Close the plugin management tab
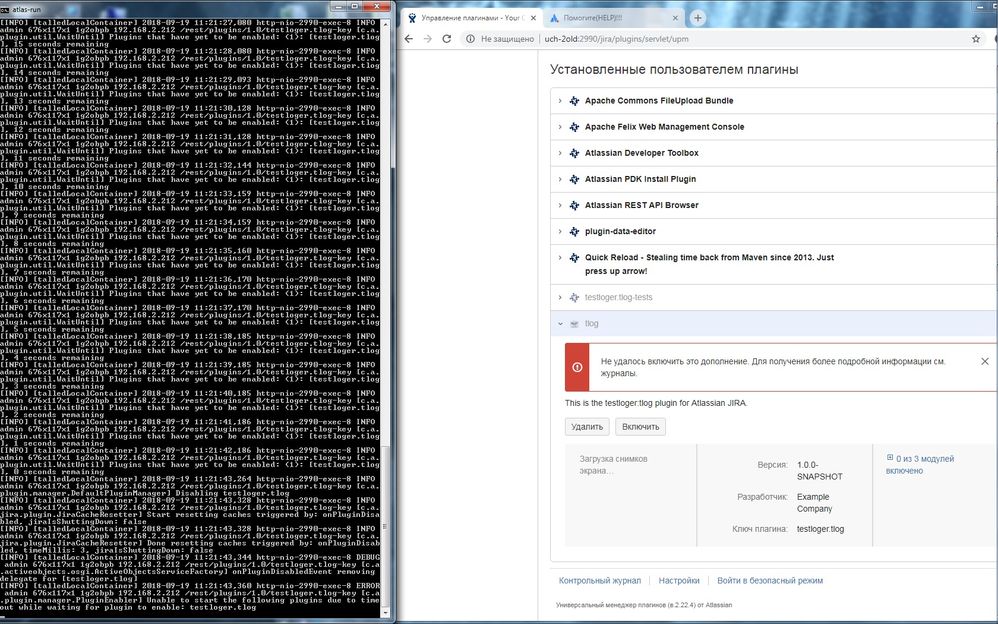998x624 pixels. tap(533, 18)
